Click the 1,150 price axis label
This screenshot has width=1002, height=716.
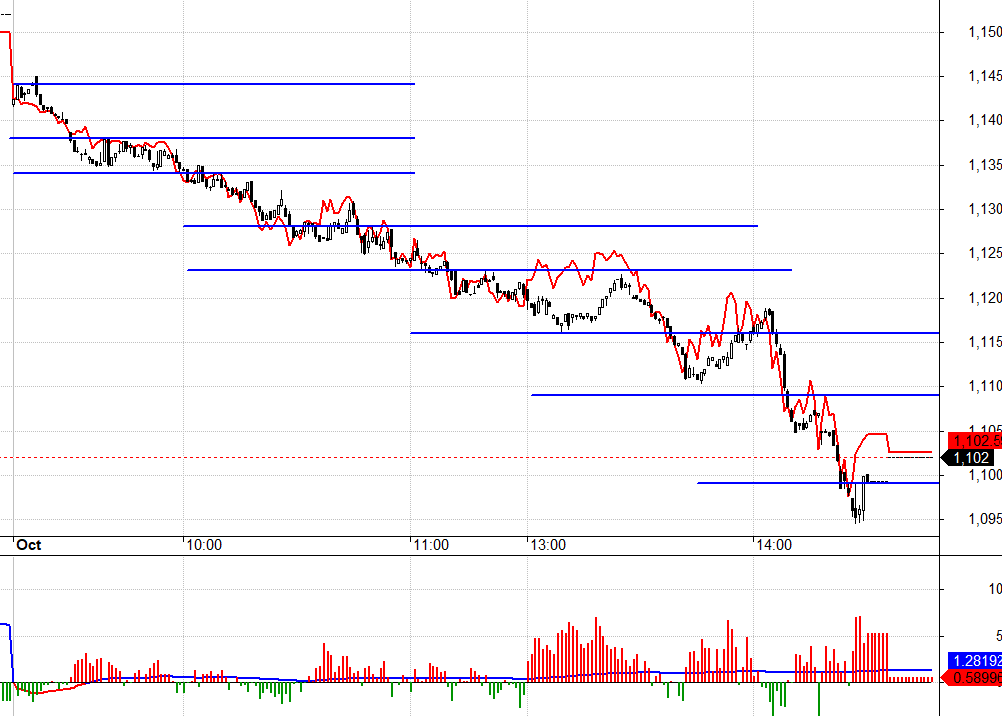(x=984, y=32)
